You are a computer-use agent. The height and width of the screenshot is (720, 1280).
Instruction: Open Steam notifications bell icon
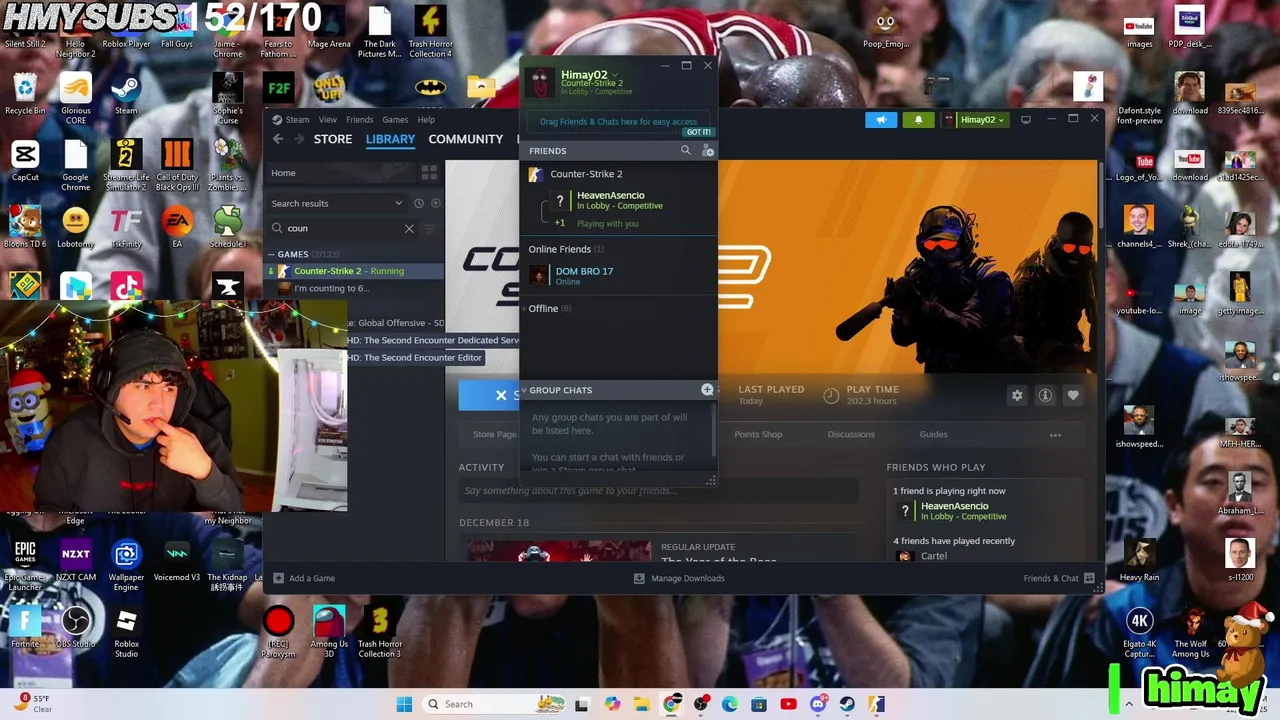coord(919,120)
